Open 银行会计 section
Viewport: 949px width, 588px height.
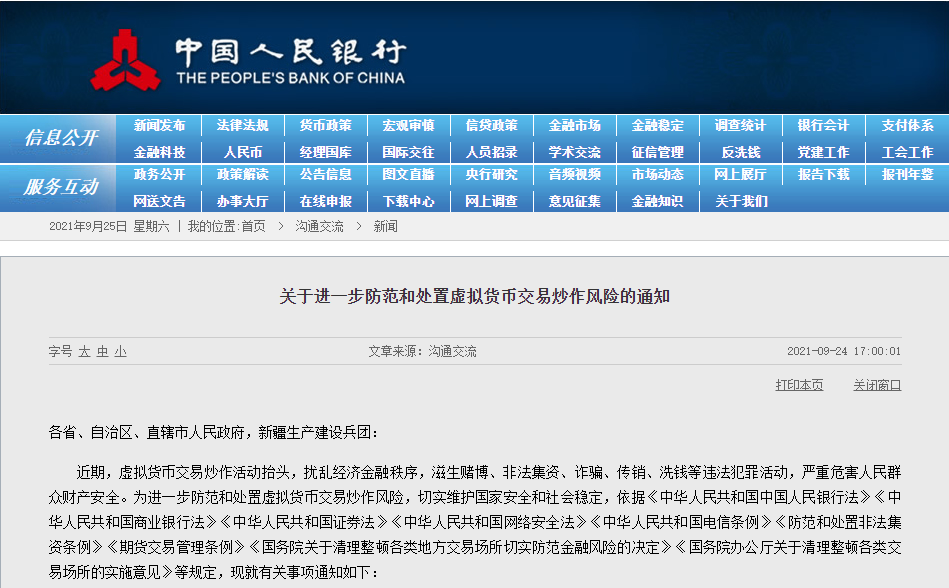[x=823, y=125]
